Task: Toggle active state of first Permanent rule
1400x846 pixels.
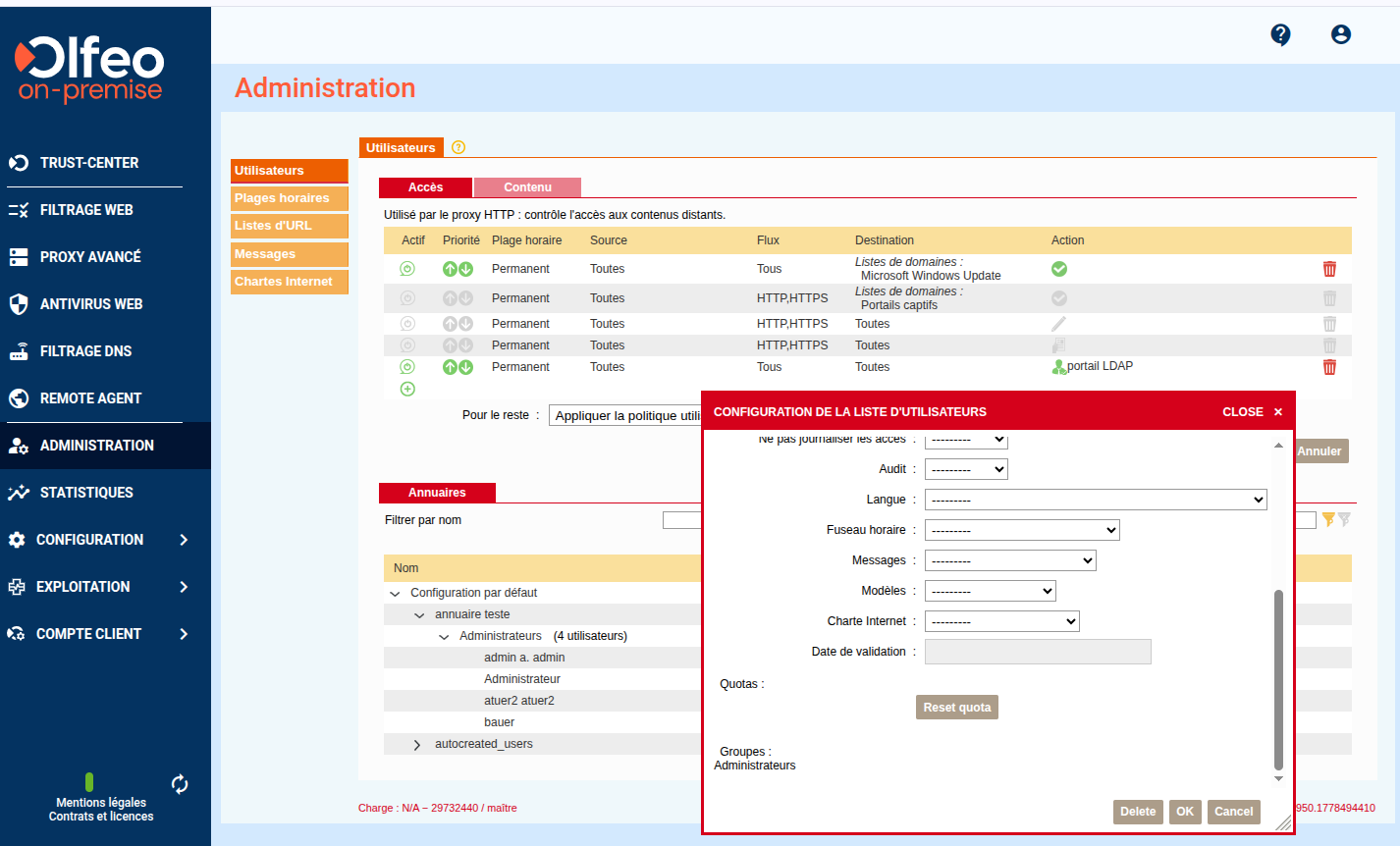Action: point(407,269)
